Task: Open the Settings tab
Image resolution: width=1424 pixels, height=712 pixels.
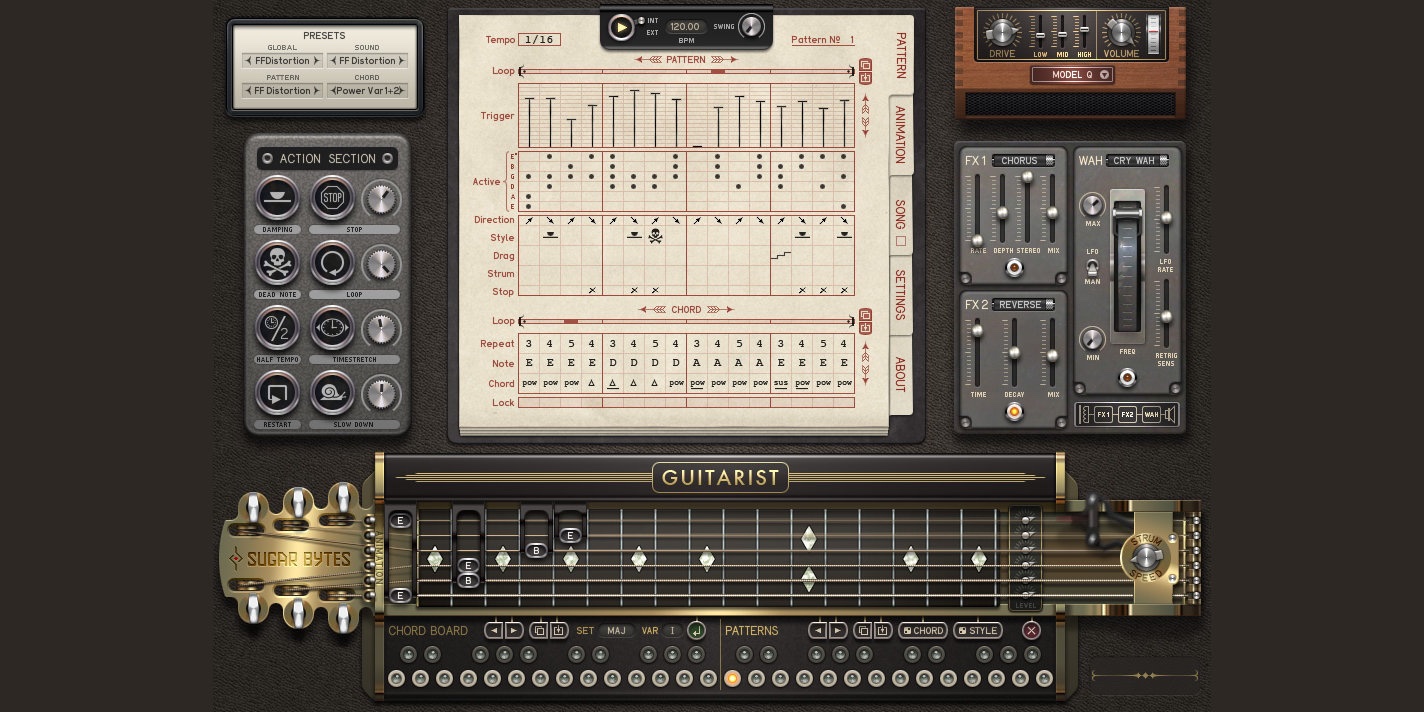Action: coord(900,295)
